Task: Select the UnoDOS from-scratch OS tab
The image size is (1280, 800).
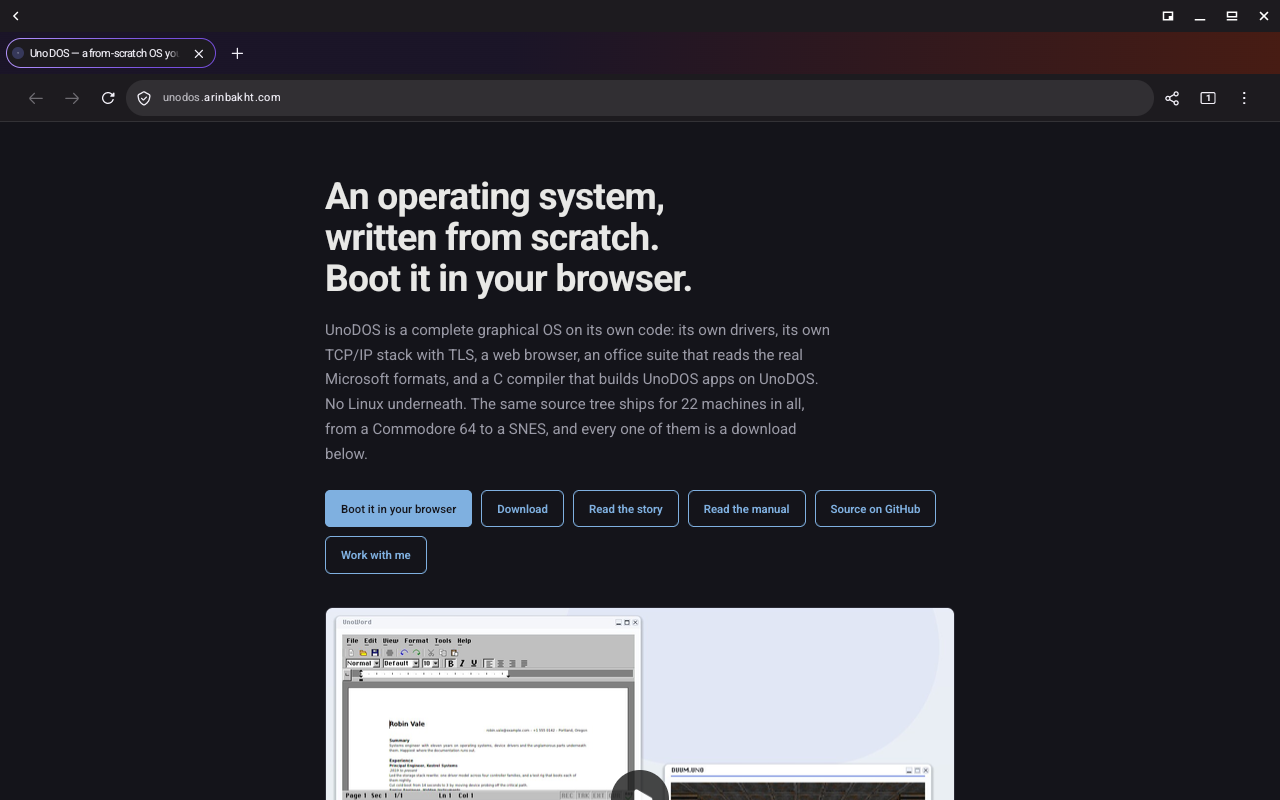Action: pos(110,53)
